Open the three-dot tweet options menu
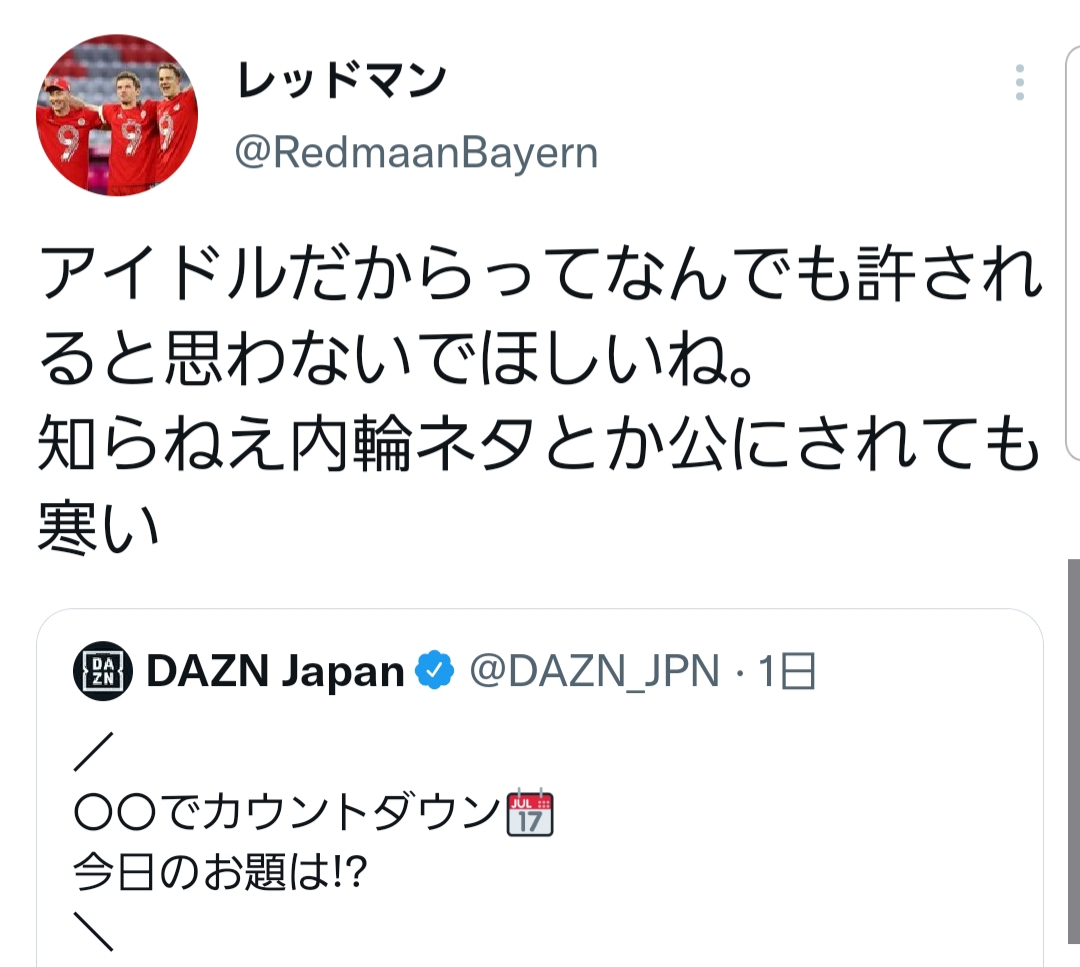 click(x=1019, y=83)
